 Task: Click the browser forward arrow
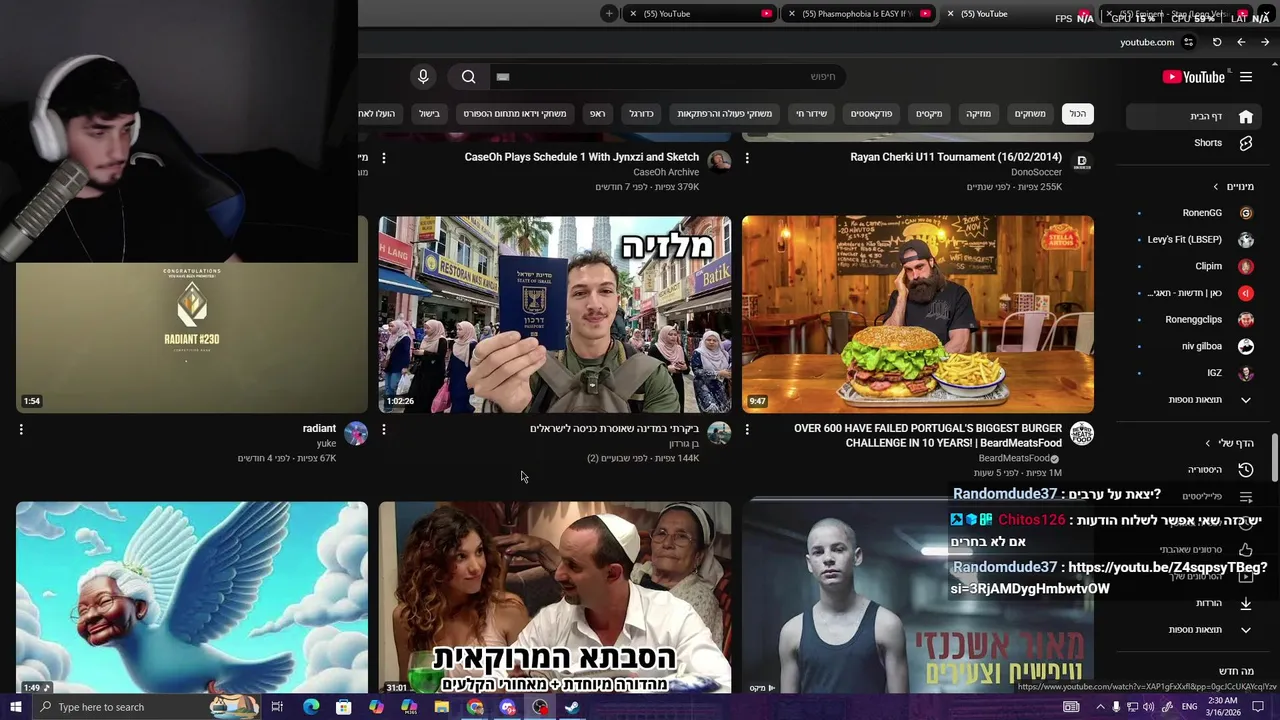1265,42
